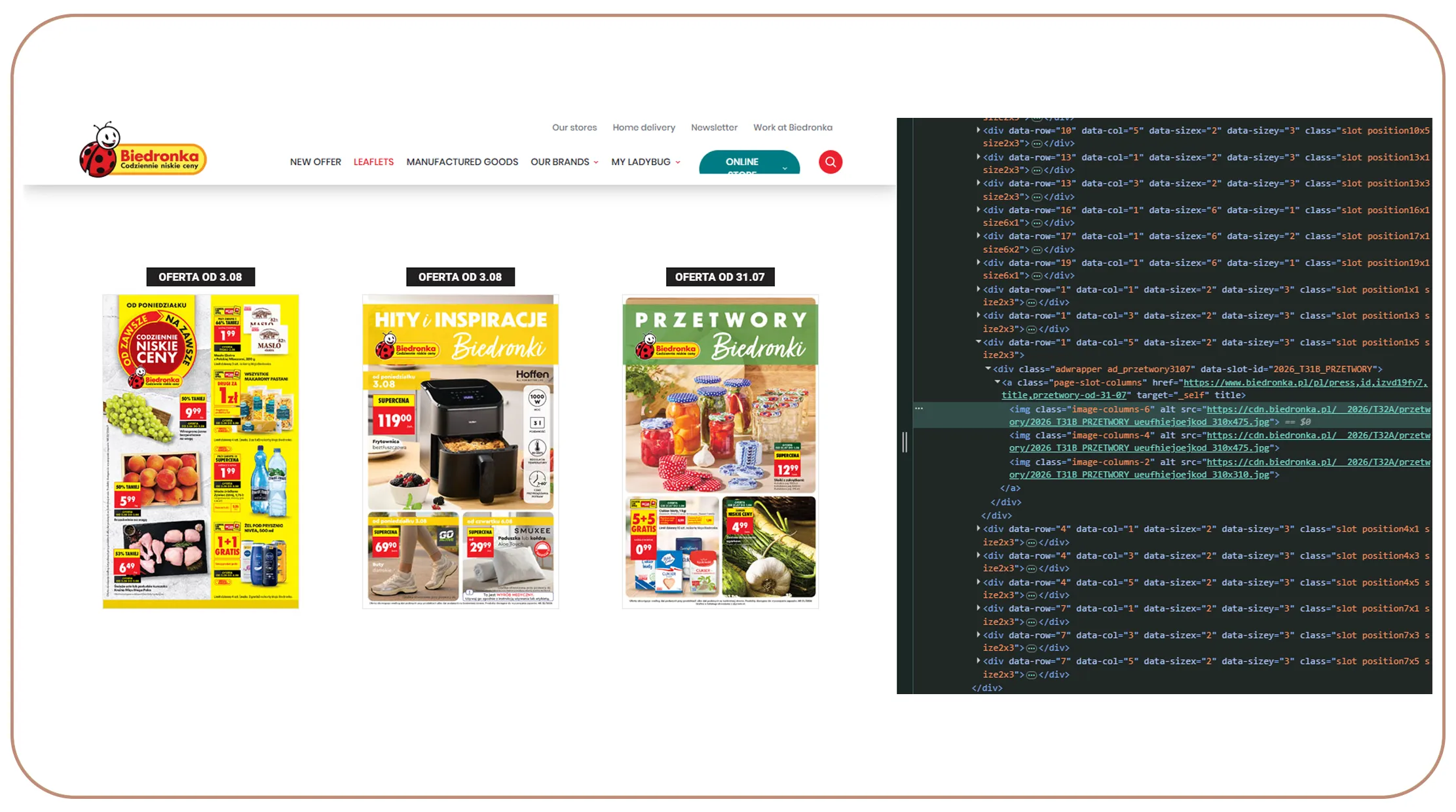Click the Biedronka ladybug logo
The image size is (1456, 812).
143,150
